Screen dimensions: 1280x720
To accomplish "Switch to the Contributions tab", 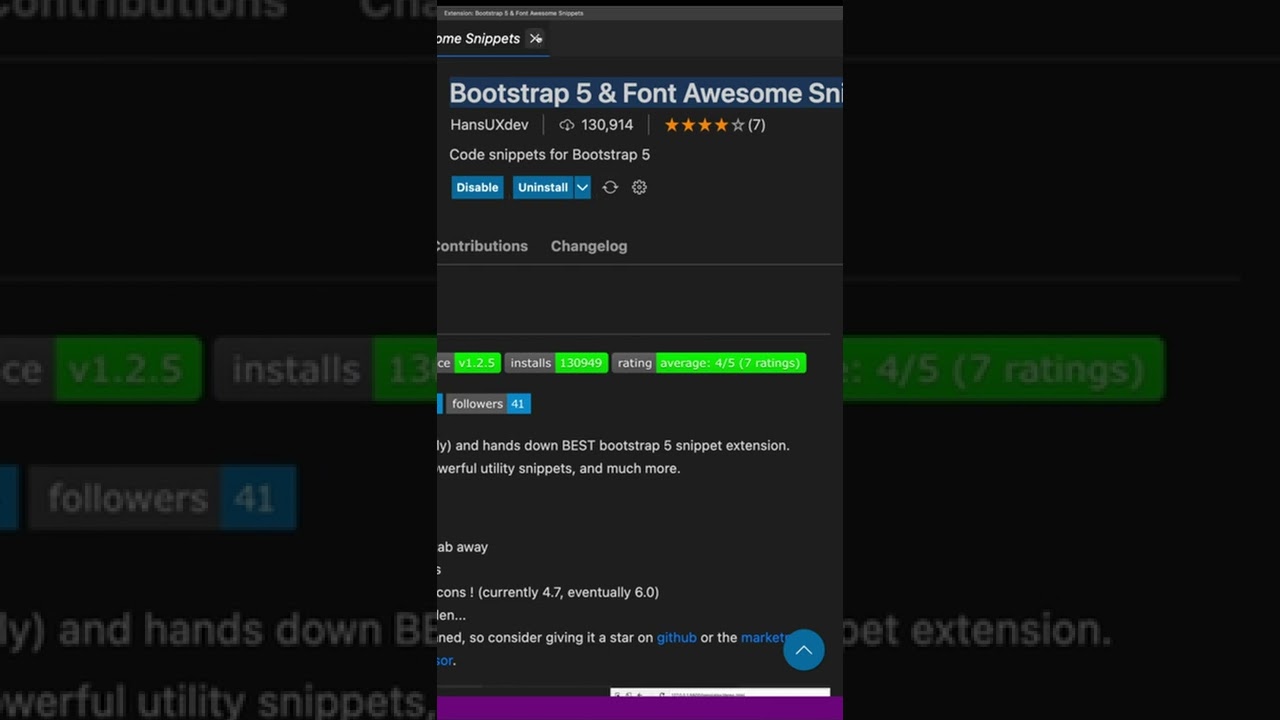I will [x=482, y=246].
